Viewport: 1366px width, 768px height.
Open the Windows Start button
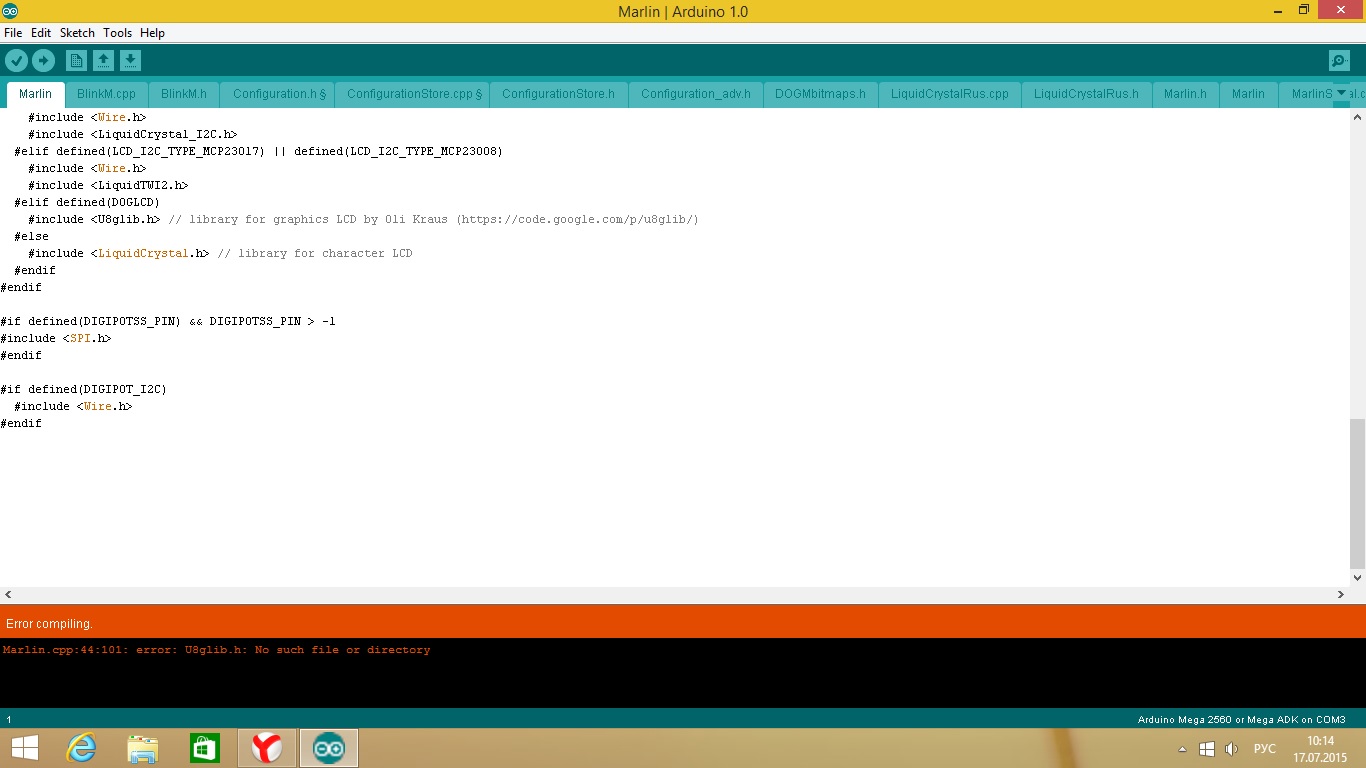coord(24,748)
